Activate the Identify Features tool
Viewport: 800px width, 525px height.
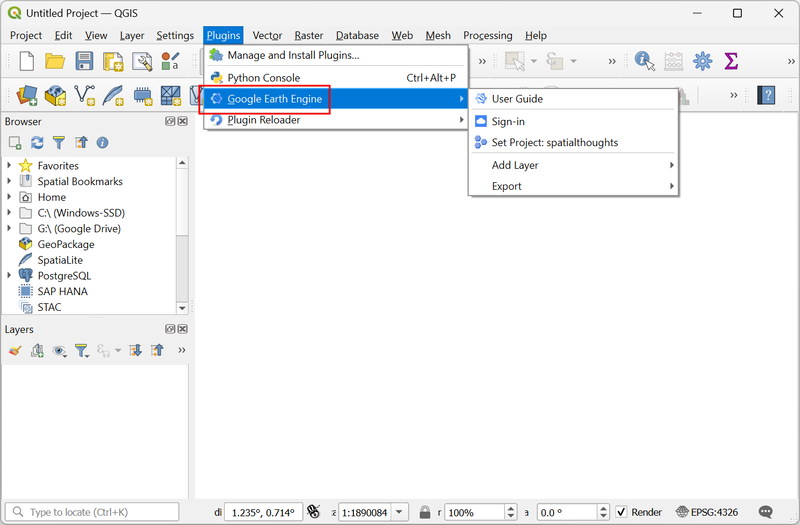coord(644,61)
